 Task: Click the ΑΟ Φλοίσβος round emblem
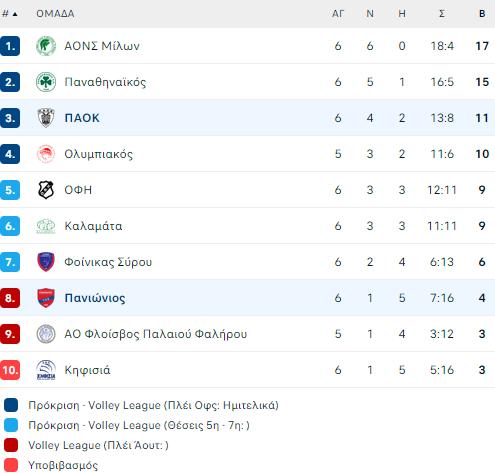click(x=46, y=334)
